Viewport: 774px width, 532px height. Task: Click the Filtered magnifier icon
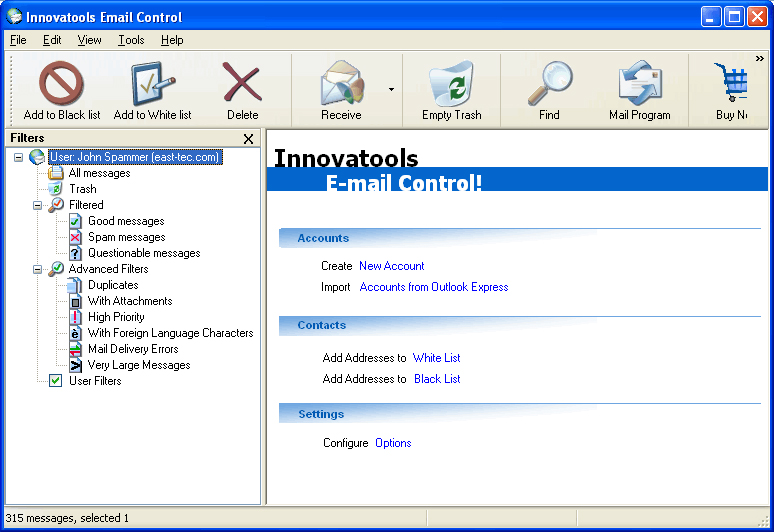(x=56, y=205)
